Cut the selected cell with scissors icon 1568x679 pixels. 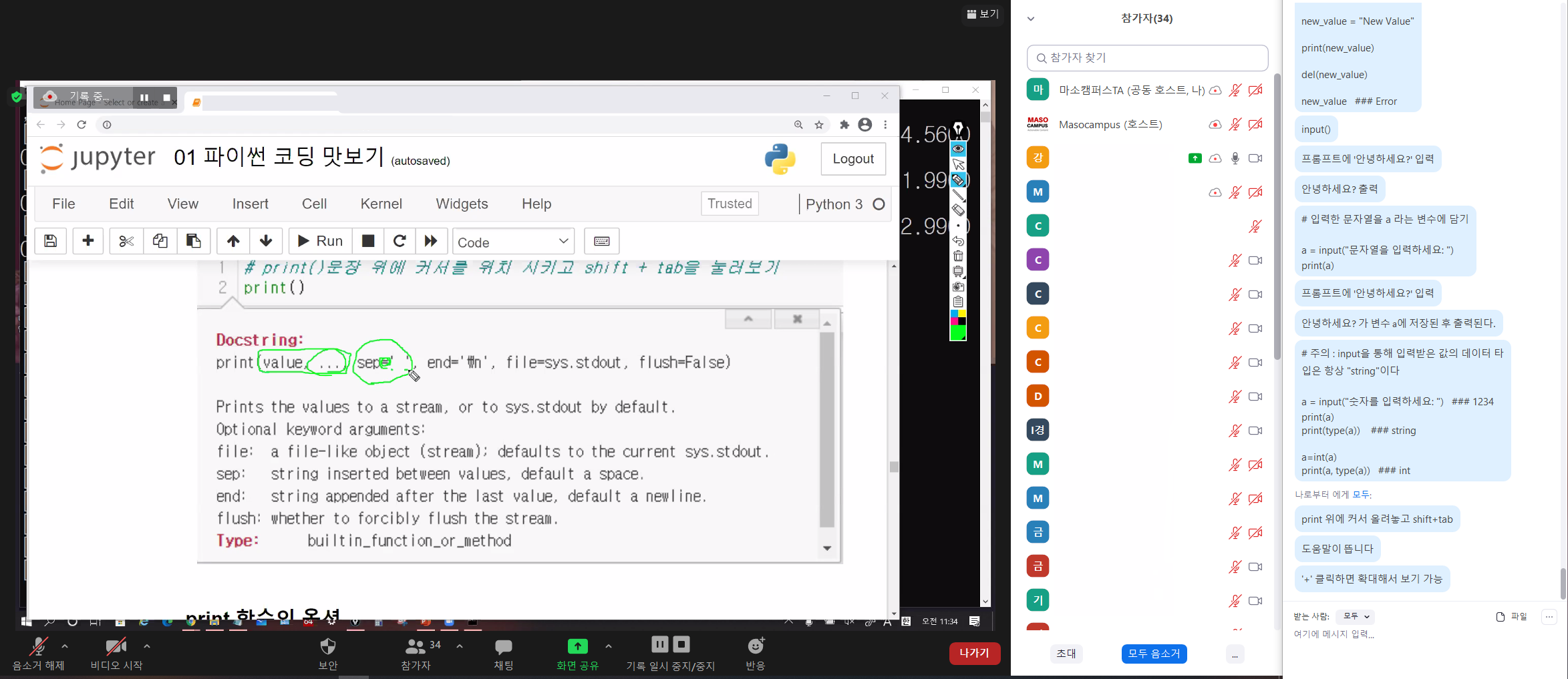click(126, 241)
